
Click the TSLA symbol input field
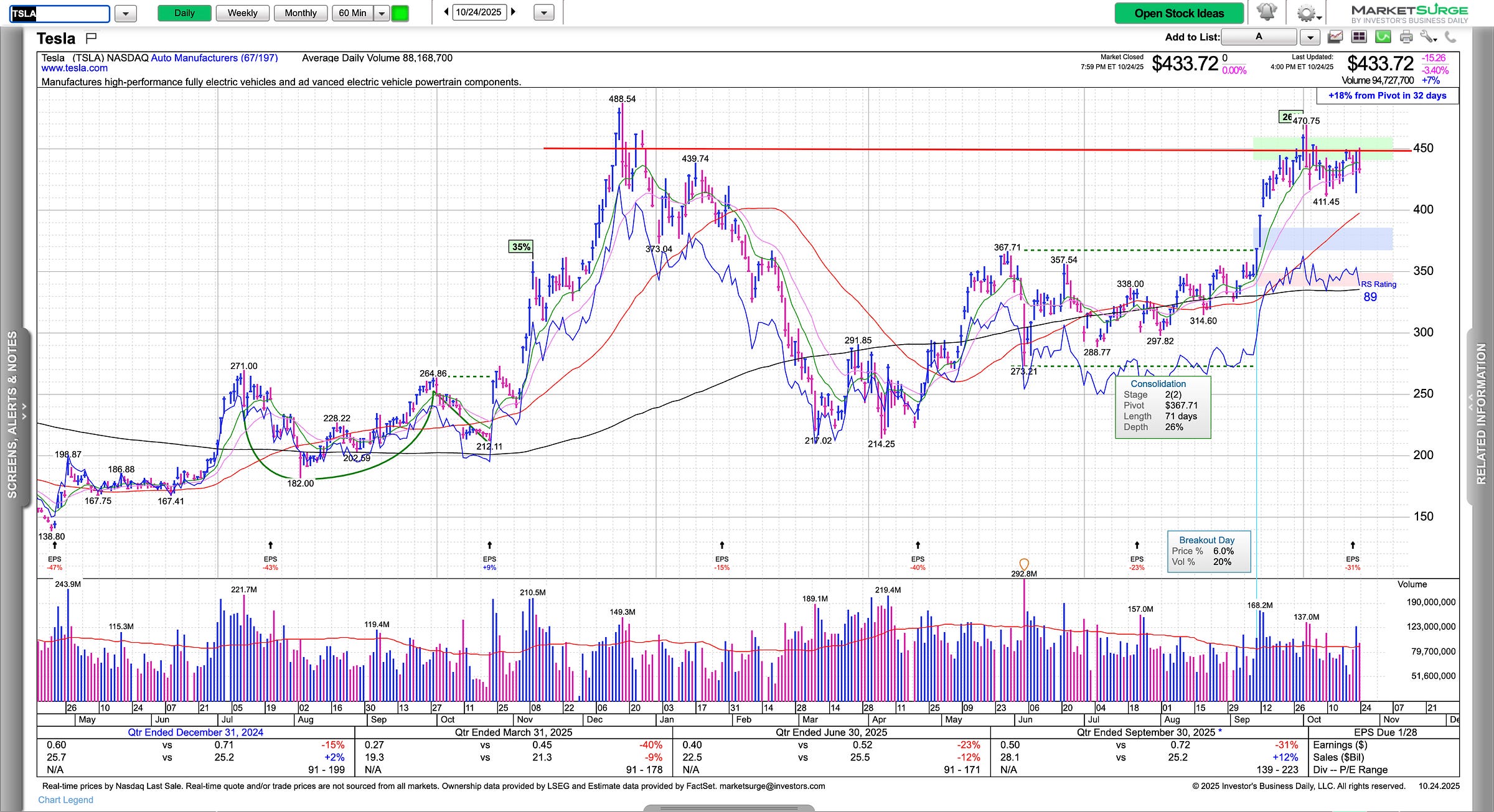tap(60, 13)
